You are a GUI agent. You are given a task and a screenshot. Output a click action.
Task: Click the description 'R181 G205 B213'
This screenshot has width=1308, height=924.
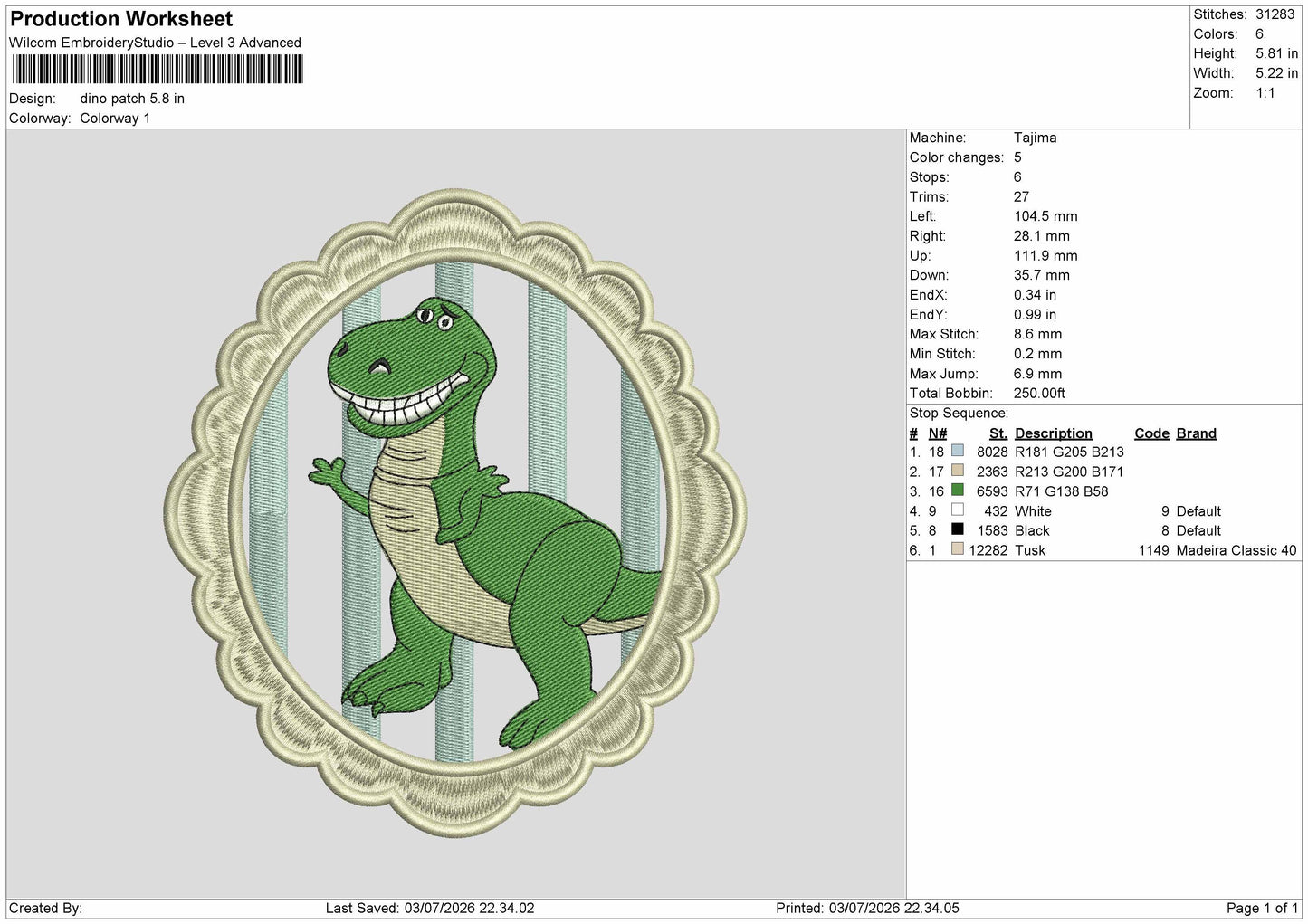click(x=1069, y=452)
